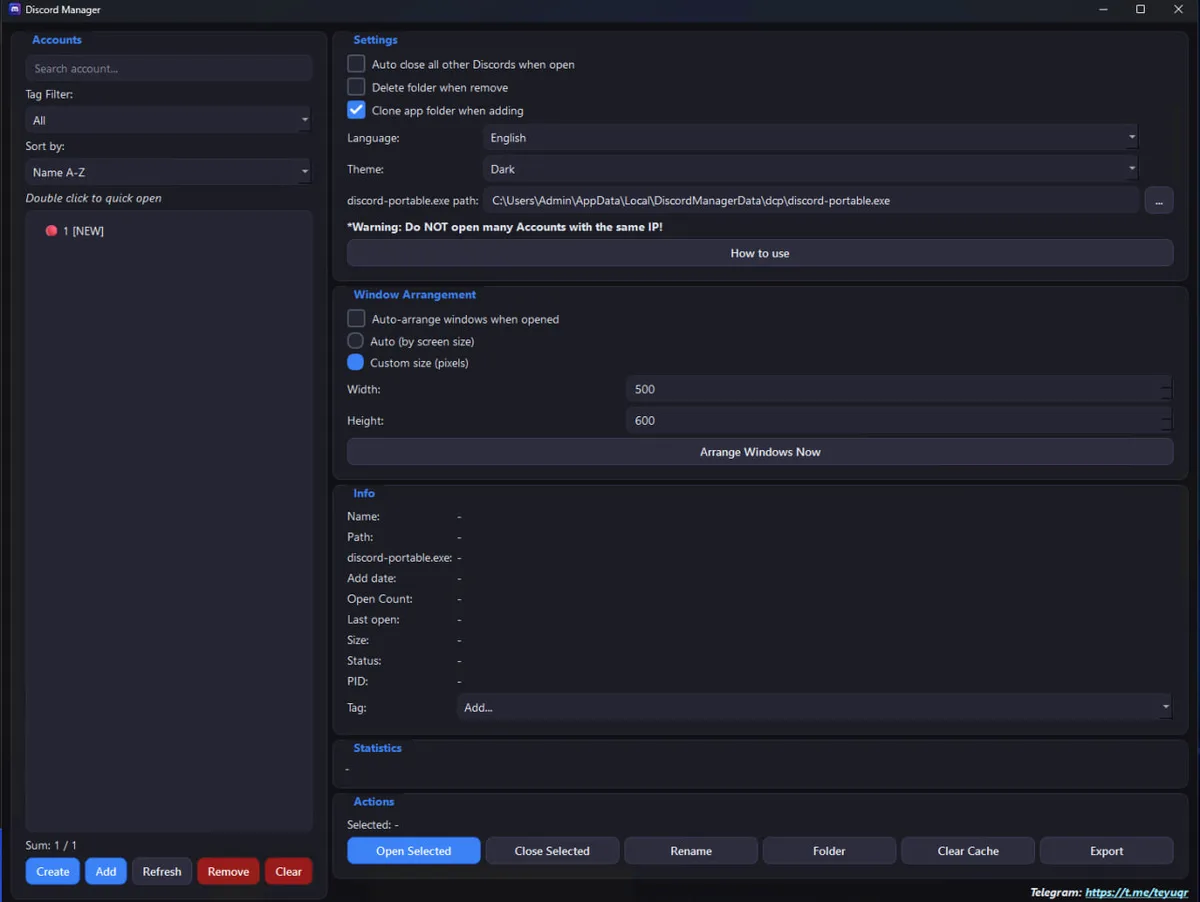
Task: Click the Open Selected button
Action: coord(414,851)
